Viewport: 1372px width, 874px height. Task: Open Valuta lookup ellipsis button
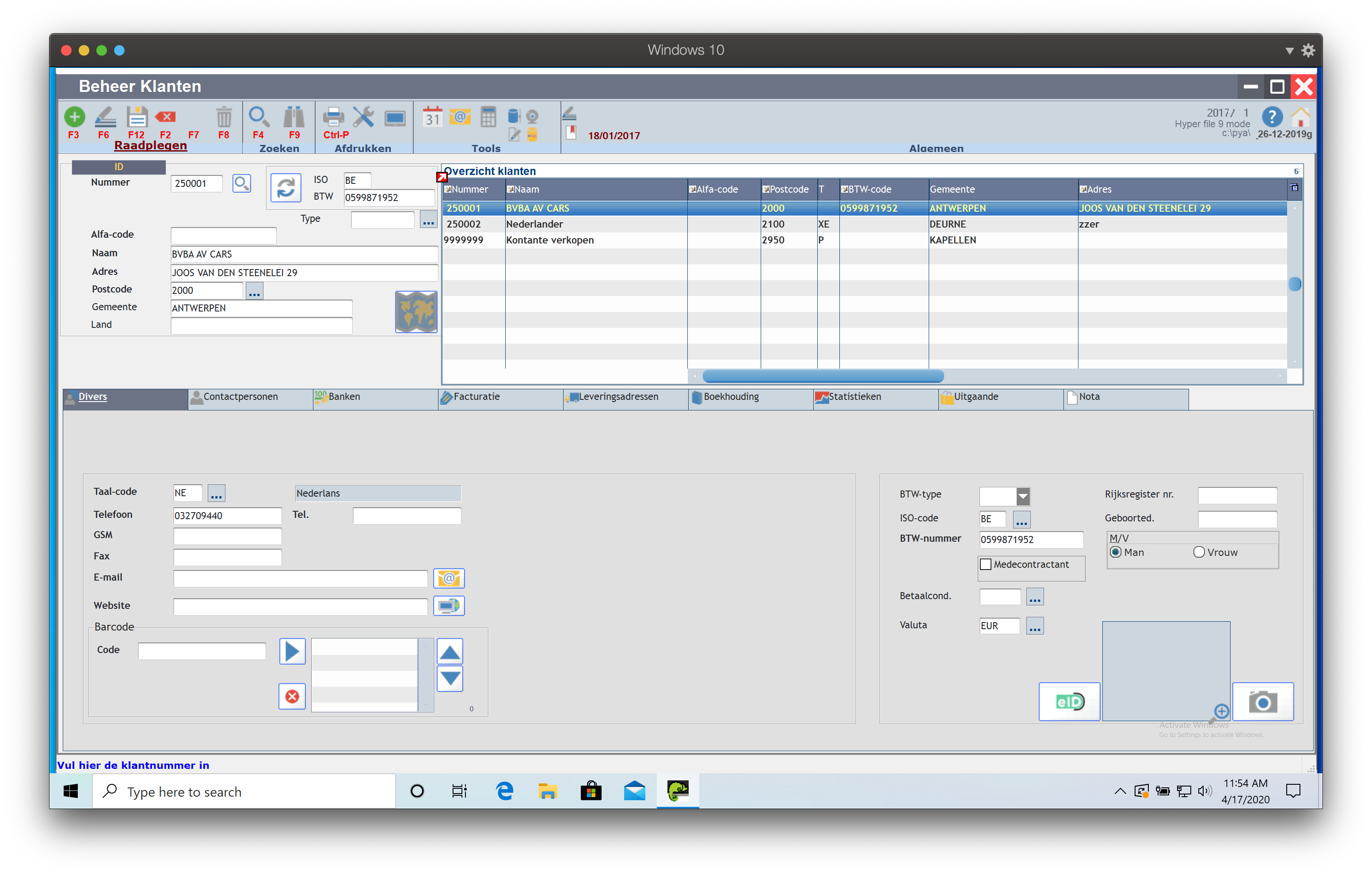(x=1035, y=626)
